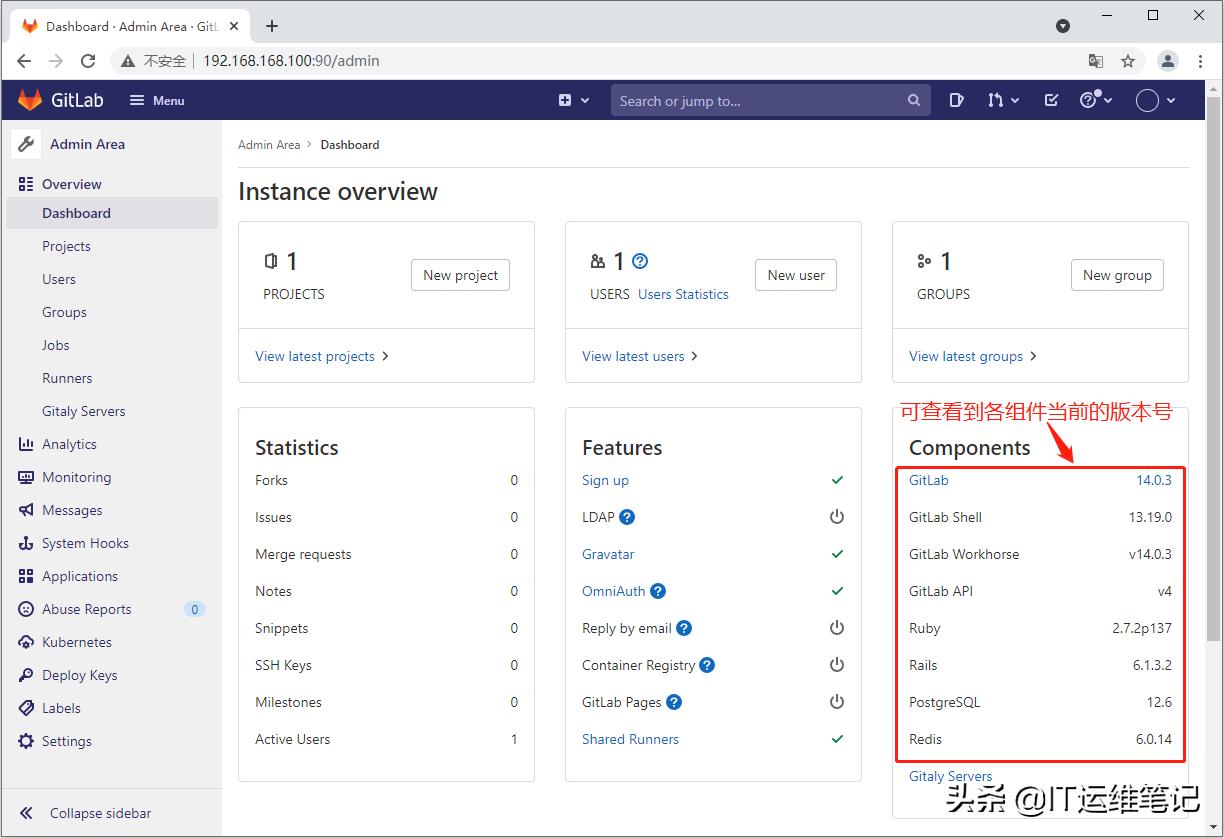1224x838 pixels.
Task: Click the Container Registry help icon
Action: coord(707,665)
